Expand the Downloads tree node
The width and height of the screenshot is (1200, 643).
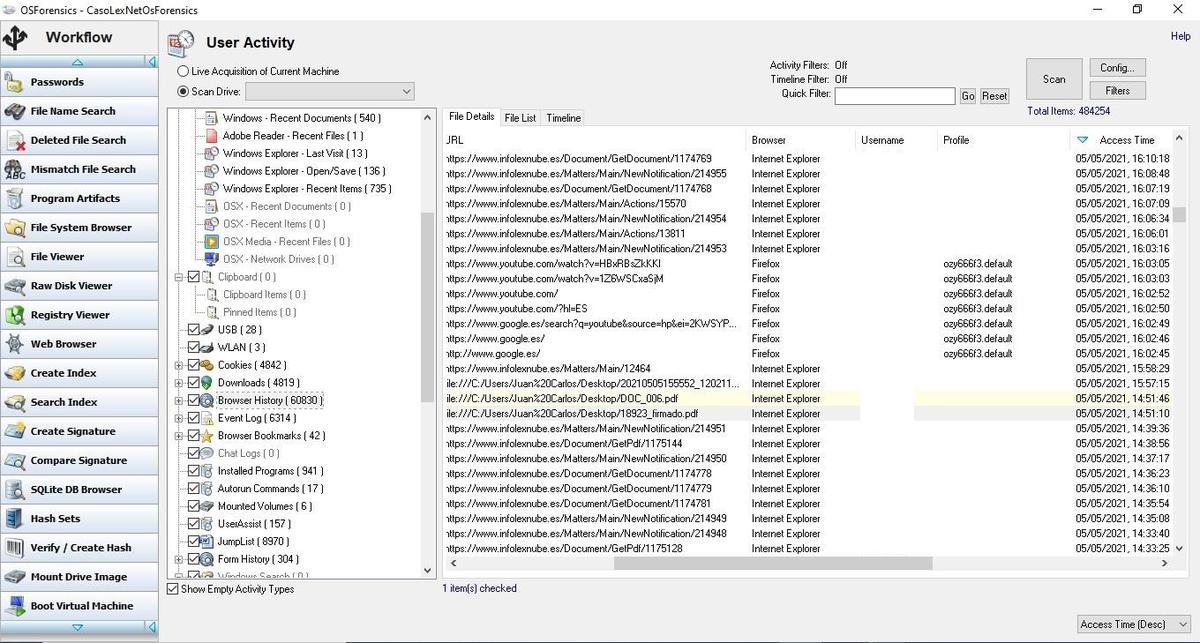coord(179,383)
